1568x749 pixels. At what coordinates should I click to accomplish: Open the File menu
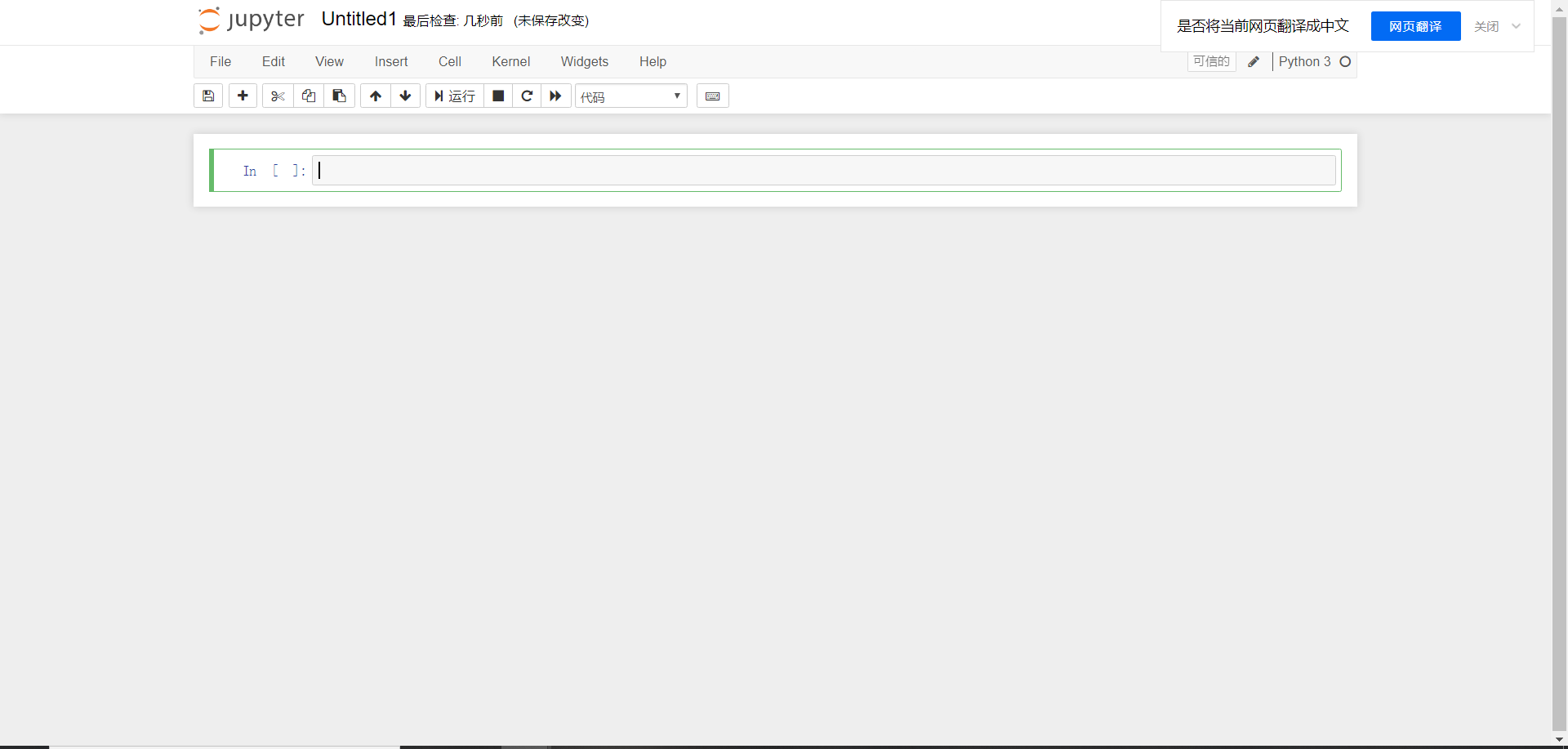(220, 62)
